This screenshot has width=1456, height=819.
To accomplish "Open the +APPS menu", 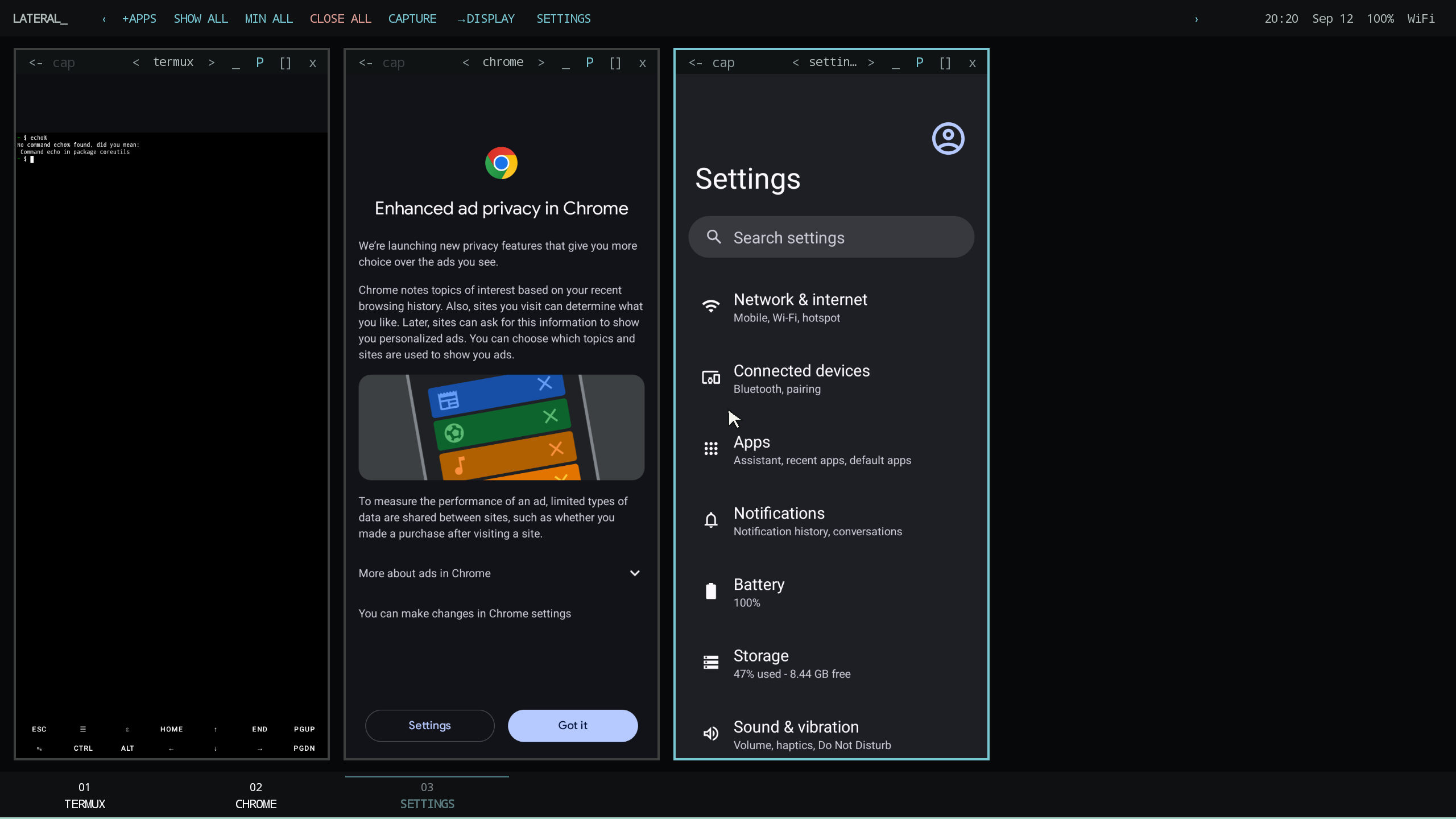I will (139, 19).
